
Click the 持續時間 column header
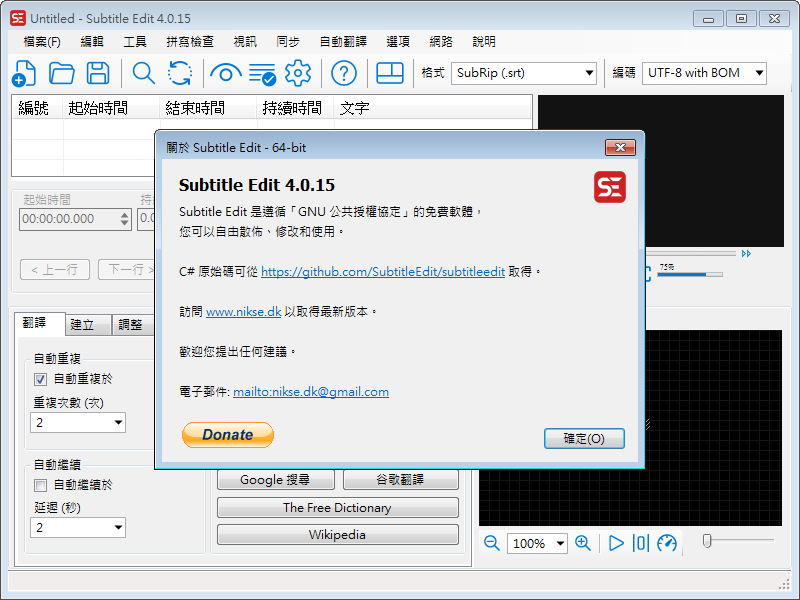pyautogui.click(x=295, y=108)
